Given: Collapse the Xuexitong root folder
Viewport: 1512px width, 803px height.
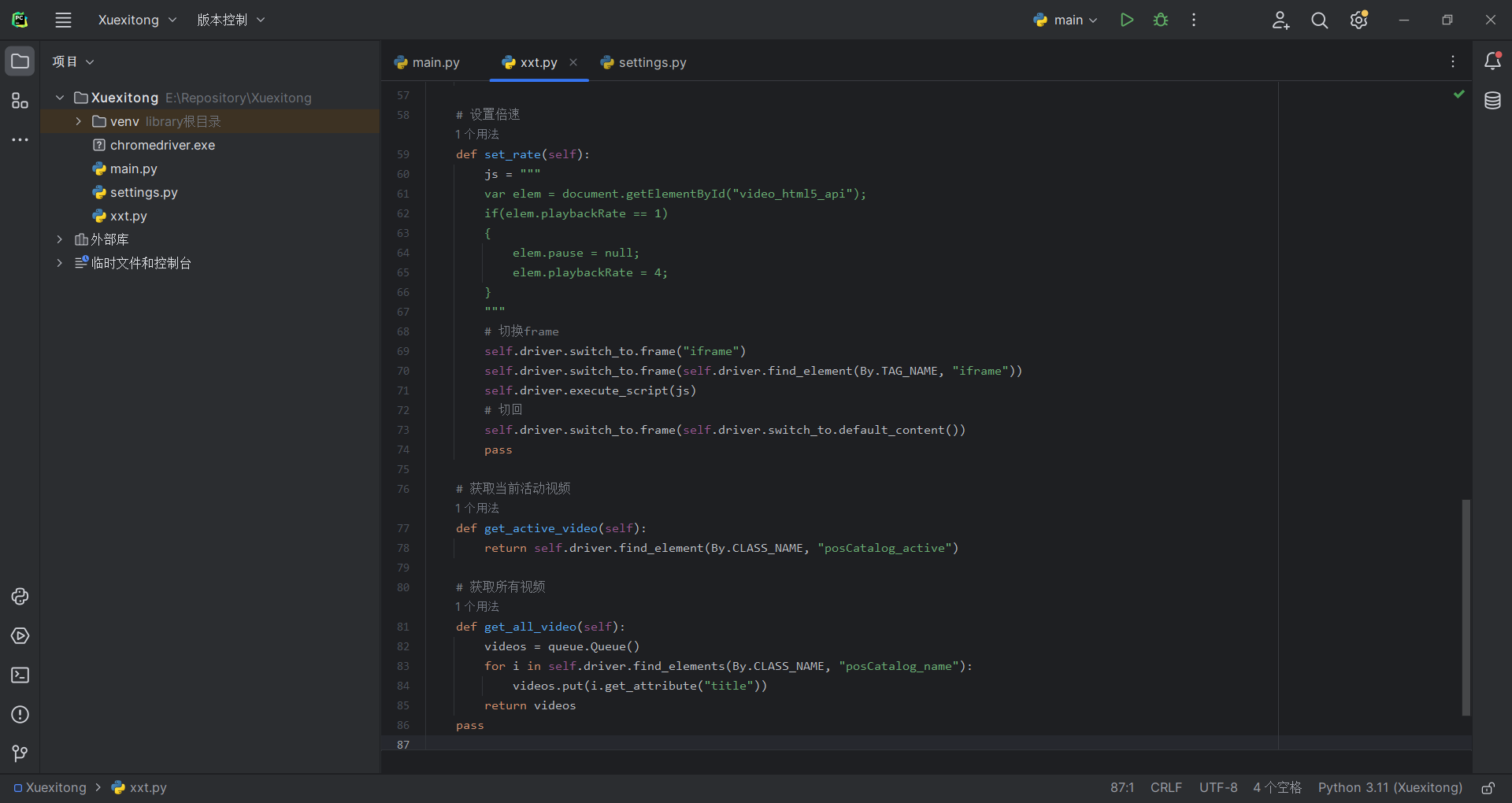Looking at the screenshot, I should [x=60, y=98].
